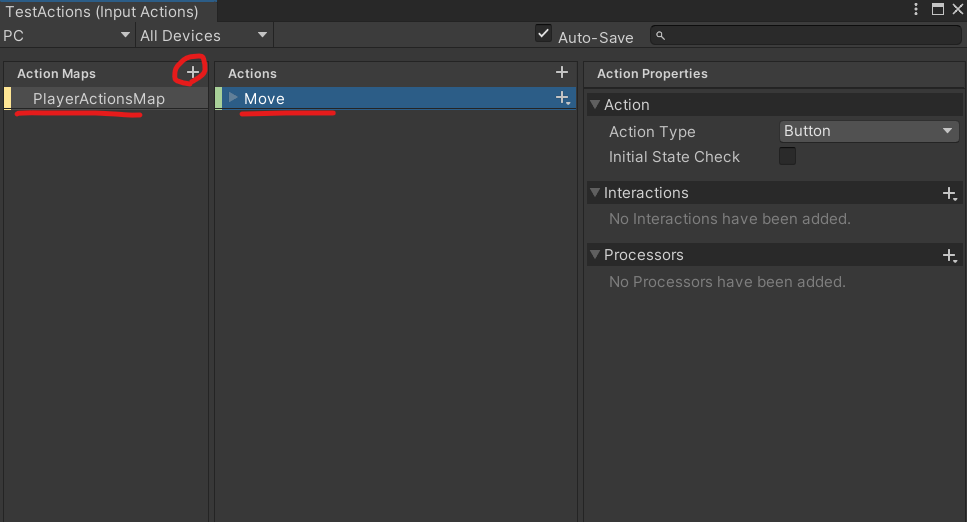Open the All Devices dropdown
Viewport: 967px width, 522px height.
(x=204, y=36)
